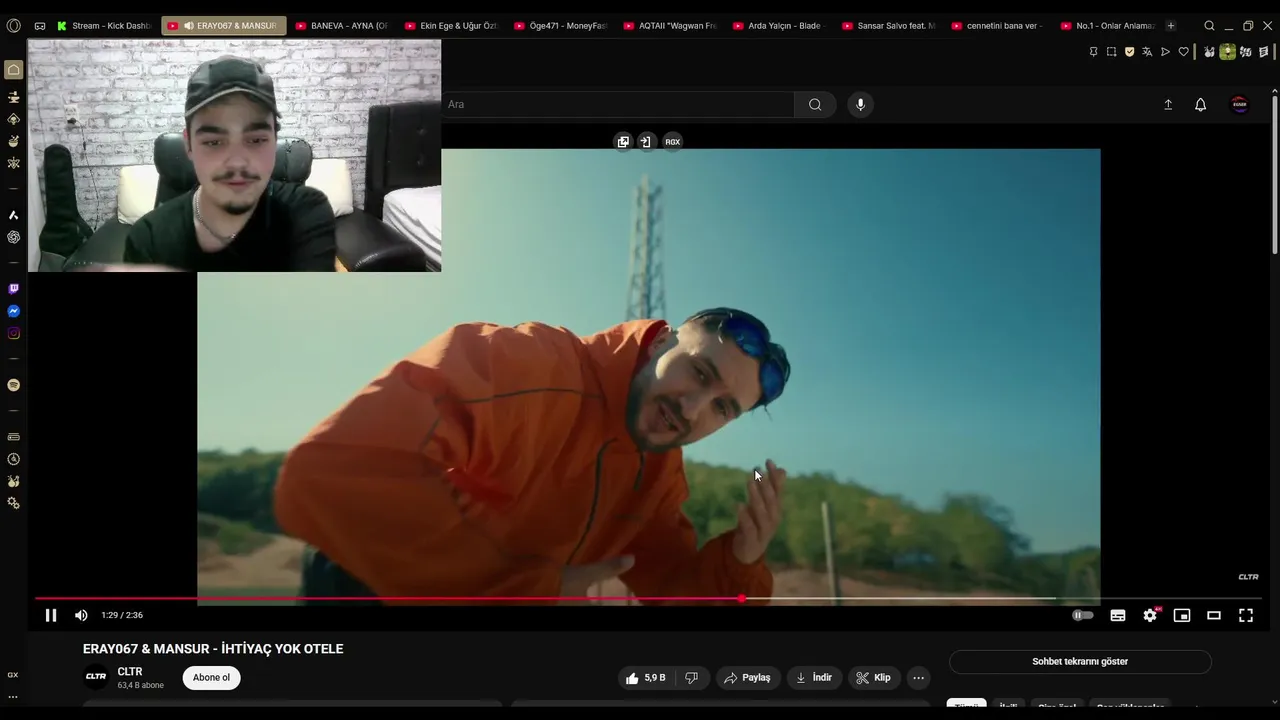Switch to Stream - Kick Dashboard tab
The image size is (1280, 720).
tap(105, 26)
